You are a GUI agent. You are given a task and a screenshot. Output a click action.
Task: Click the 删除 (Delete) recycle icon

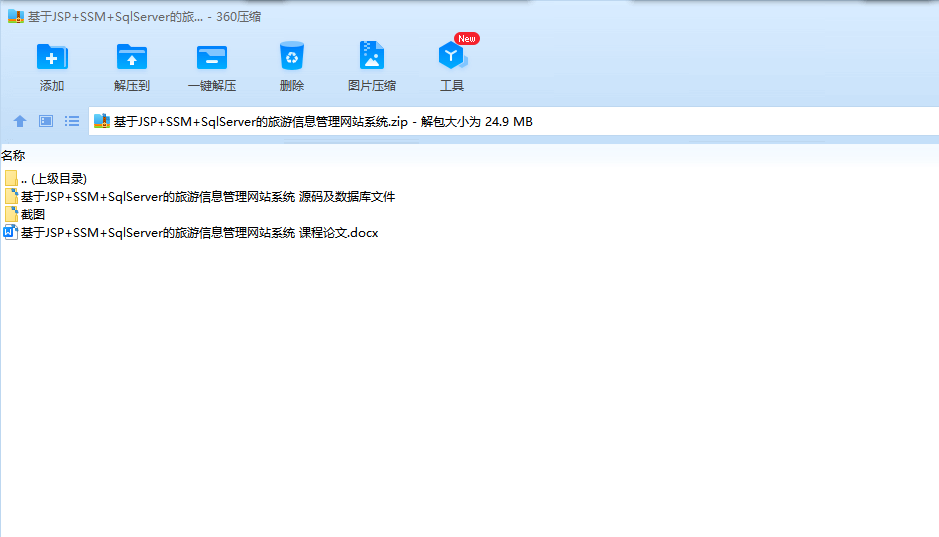[292, 56]
